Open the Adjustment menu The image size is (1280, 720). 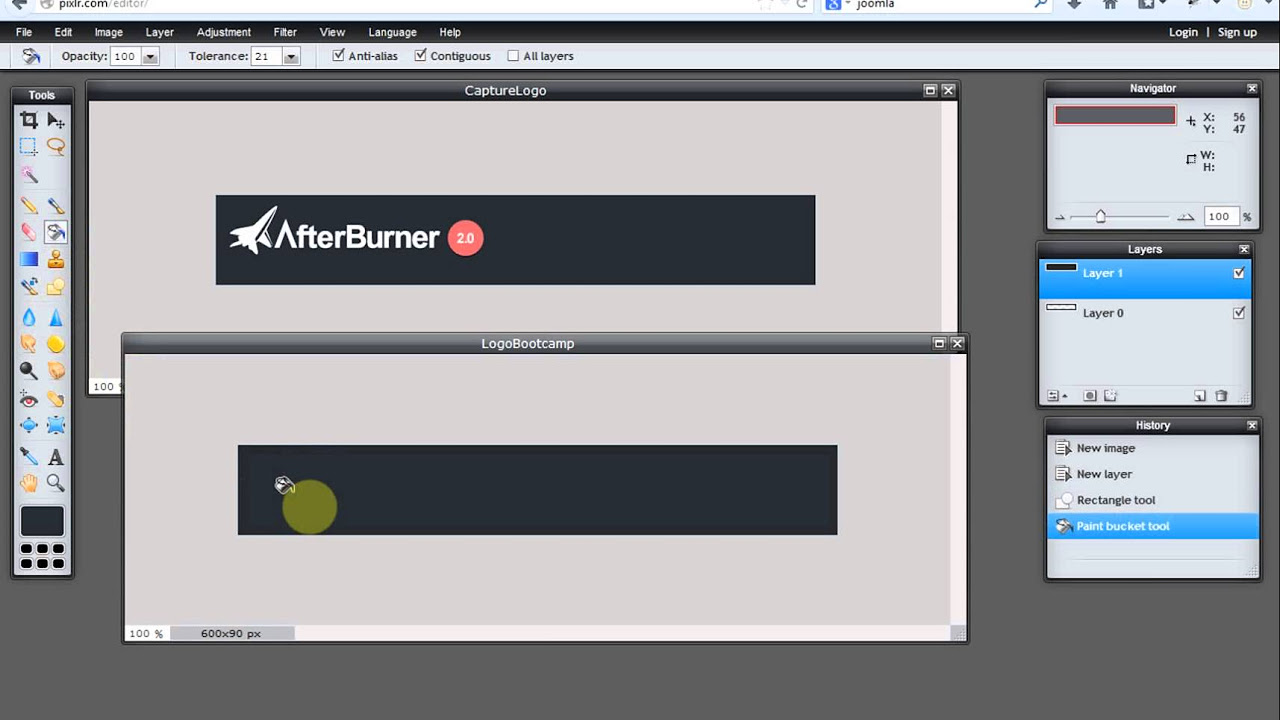tap(224, 32)
